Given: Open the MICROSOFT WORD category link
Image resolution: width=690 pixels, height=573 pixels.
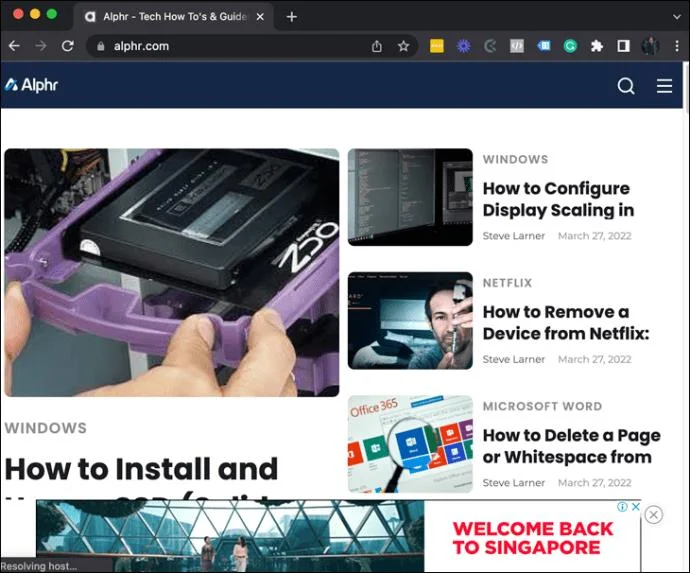Looking at the screenshot, I should click(x=542, y=406).
